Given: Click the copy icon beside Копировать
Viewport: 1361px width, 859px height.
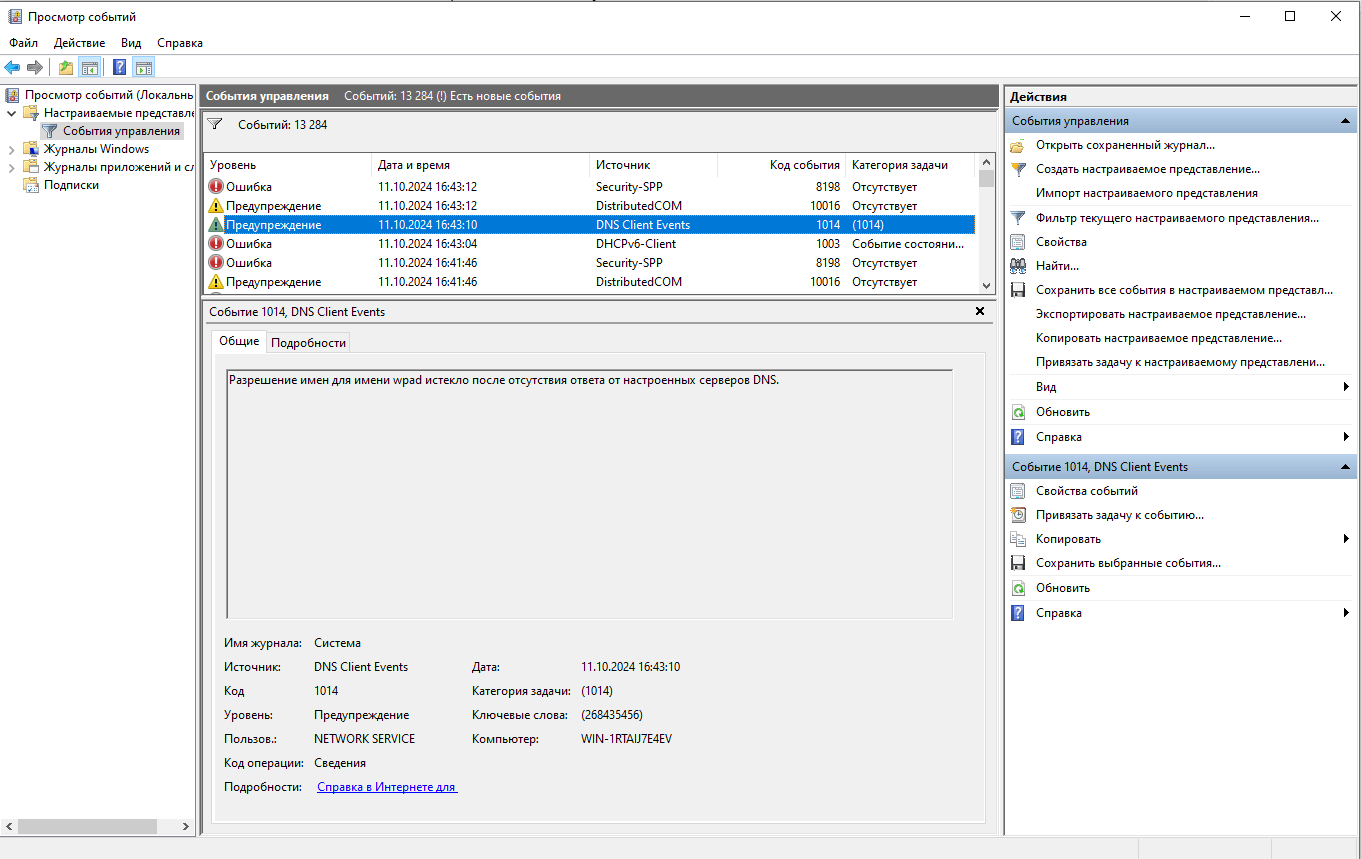Looking at the screenshot, I should [x=1018, y=539].
